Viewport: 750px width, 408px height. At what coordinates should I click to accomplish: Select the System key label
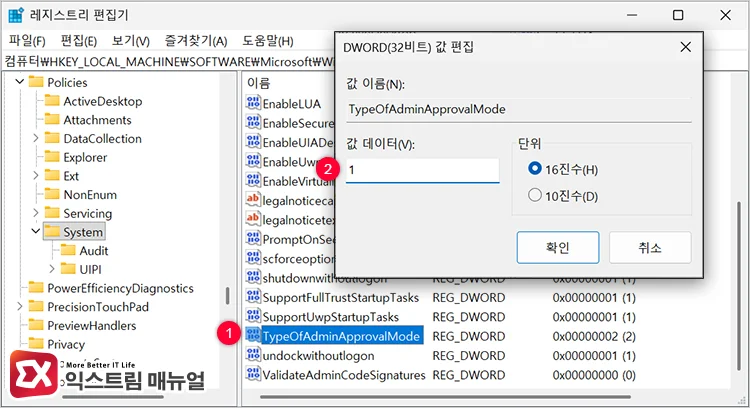83,232
